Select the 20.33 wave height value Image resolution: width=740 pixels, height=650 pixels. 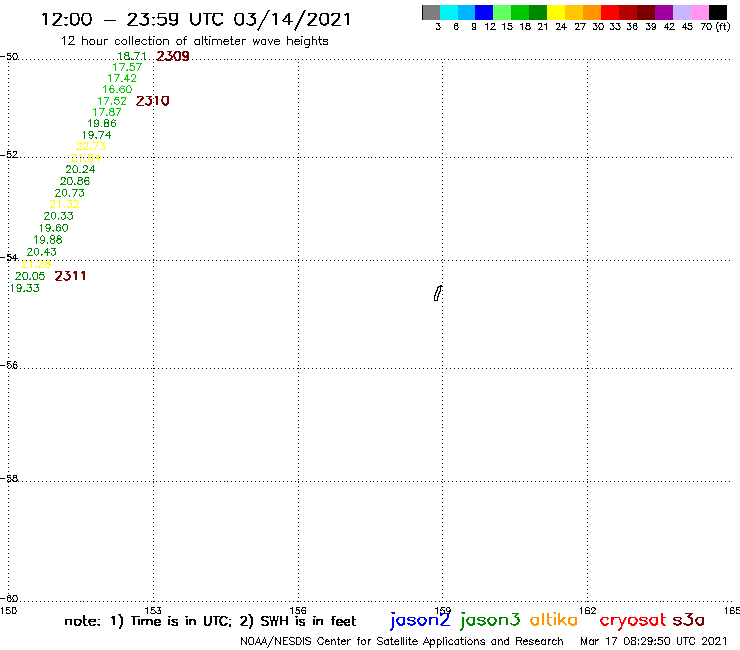[x=59, y=216]
